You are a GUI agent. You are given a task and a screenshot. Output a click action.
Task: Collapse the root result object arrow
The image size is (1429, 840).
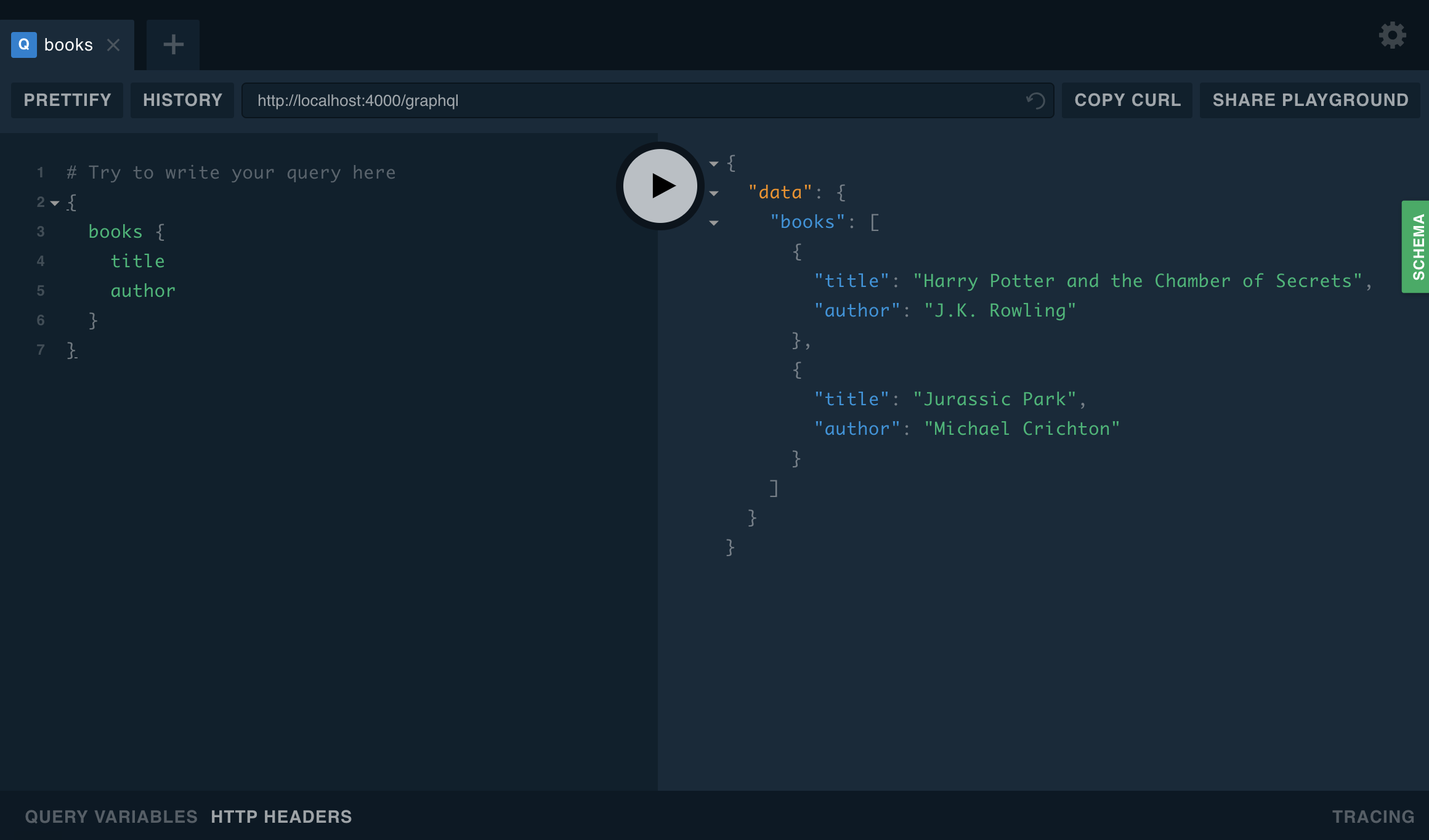[x=714, y=164]
